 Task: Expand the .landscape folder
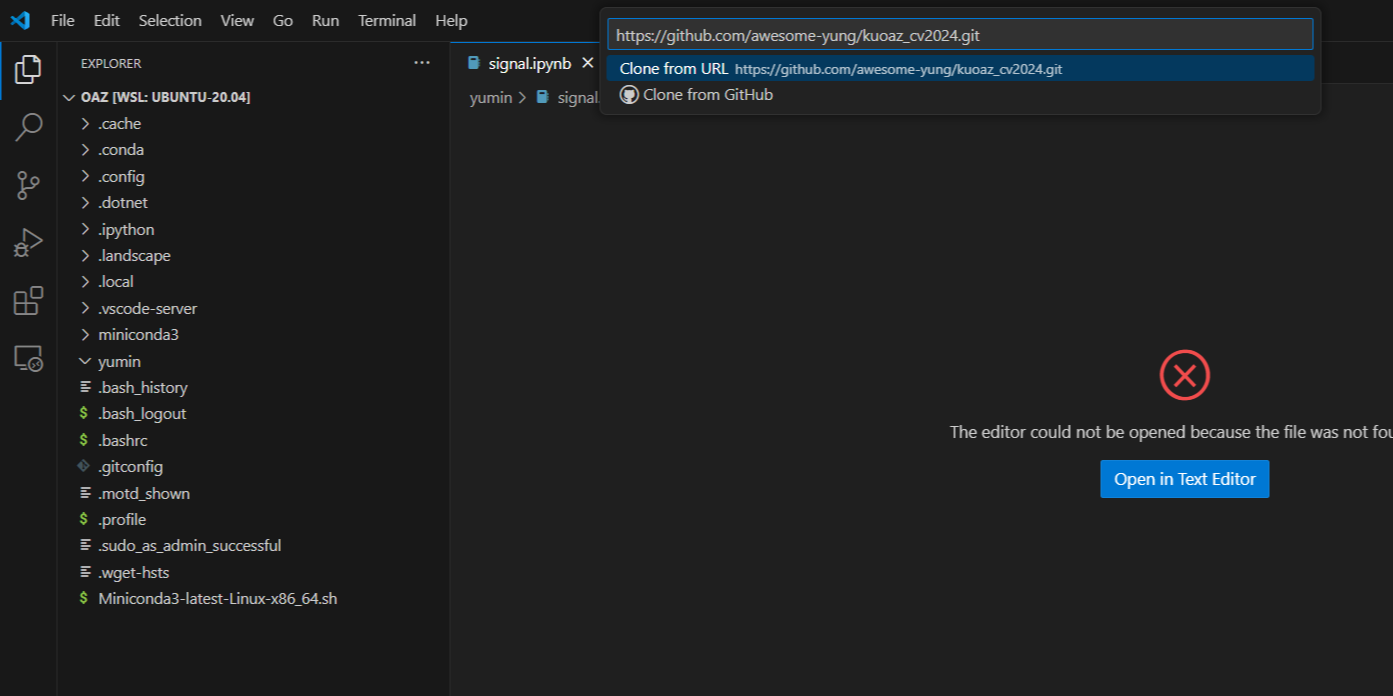(x=85, y=256)
